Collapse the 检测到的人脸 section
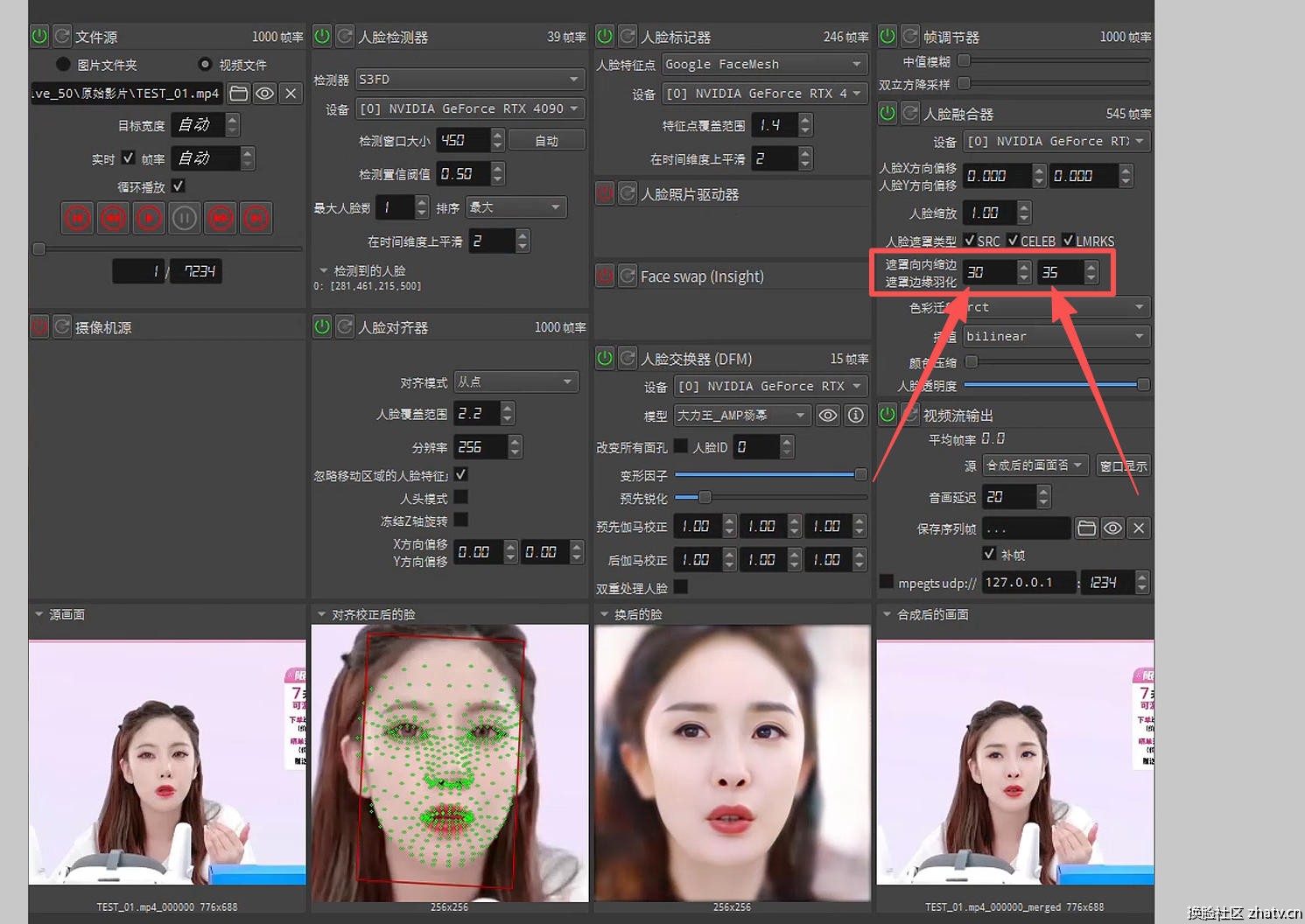Screen dimensions: 1305x924 point(323,271)
